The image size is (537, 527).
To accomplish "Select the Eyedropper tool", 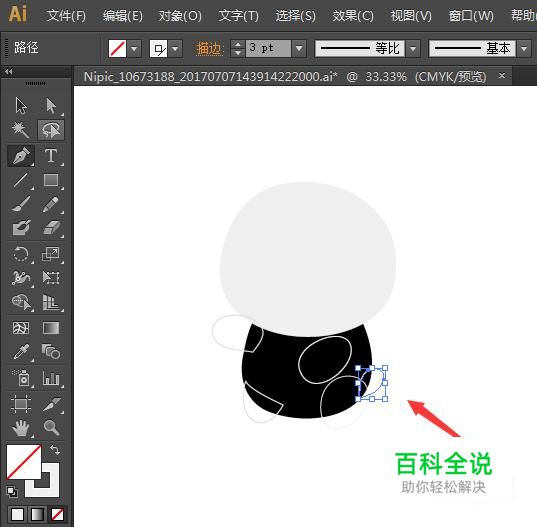I will click(21, 352).
